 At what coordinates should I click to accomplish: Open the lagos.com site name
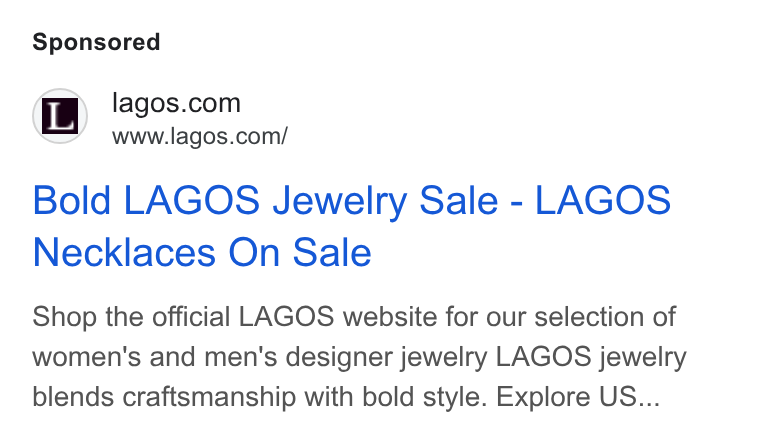pyautogui.click(x=176, y=103)
